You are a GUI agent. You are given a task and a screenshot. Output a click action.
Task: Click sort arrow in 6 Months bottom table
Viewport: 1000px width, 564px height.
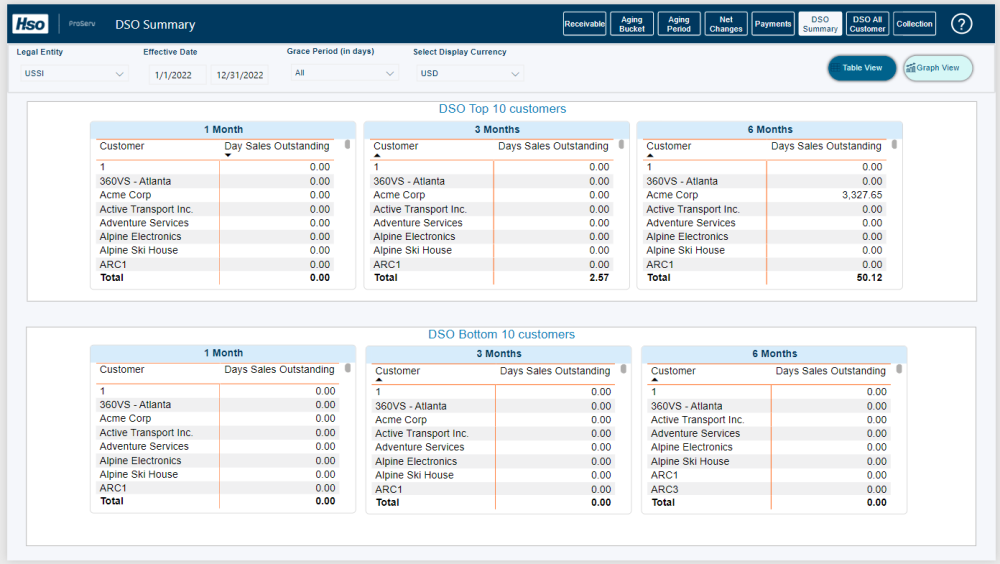click(655, 380)
